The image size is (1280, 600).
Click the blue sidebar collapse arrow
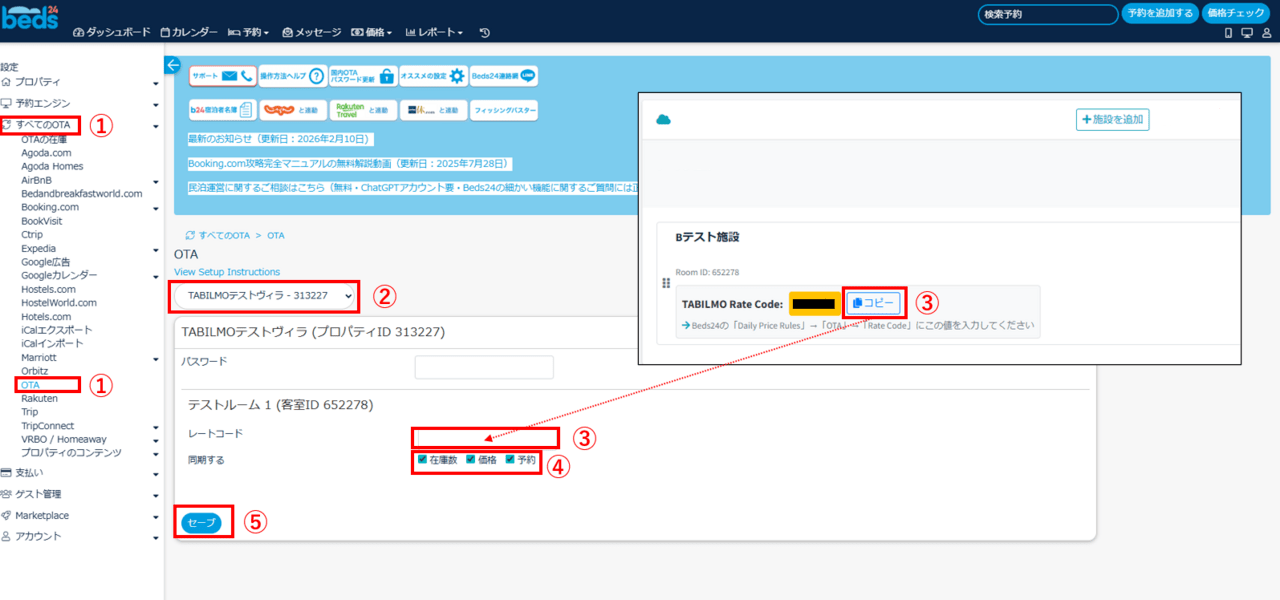(172, 65)
